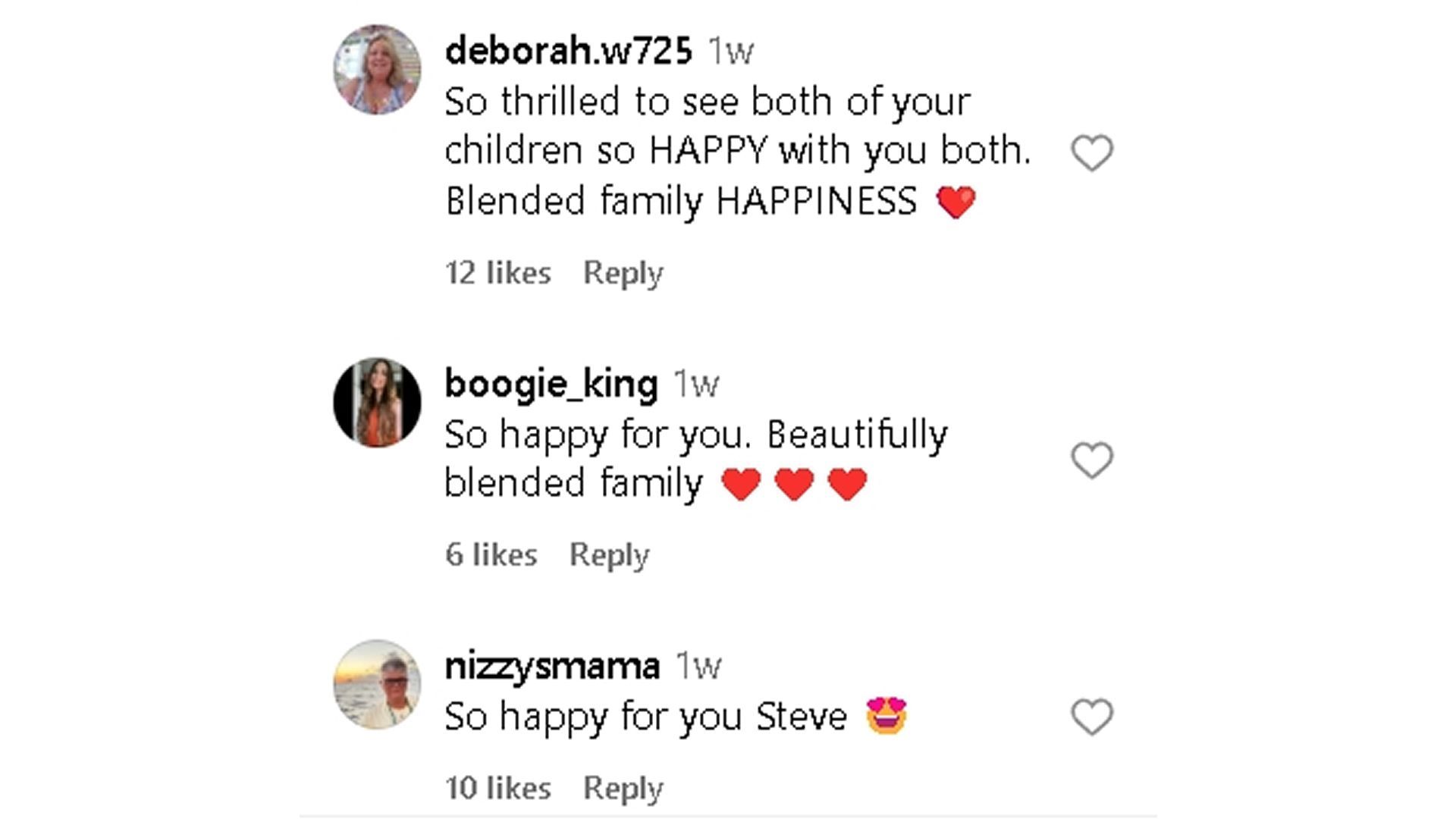Click the 'So happy for you Steve' comment text
1456x819 pixels.
tap(645, 717)
